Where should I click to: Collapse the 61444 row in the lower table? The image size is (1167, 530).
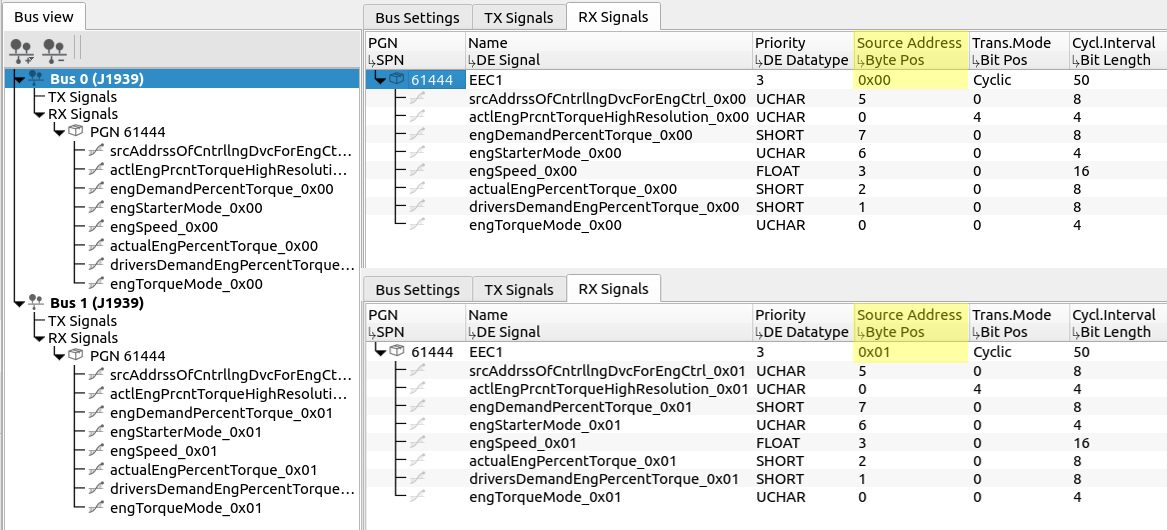tap(379, 352)
